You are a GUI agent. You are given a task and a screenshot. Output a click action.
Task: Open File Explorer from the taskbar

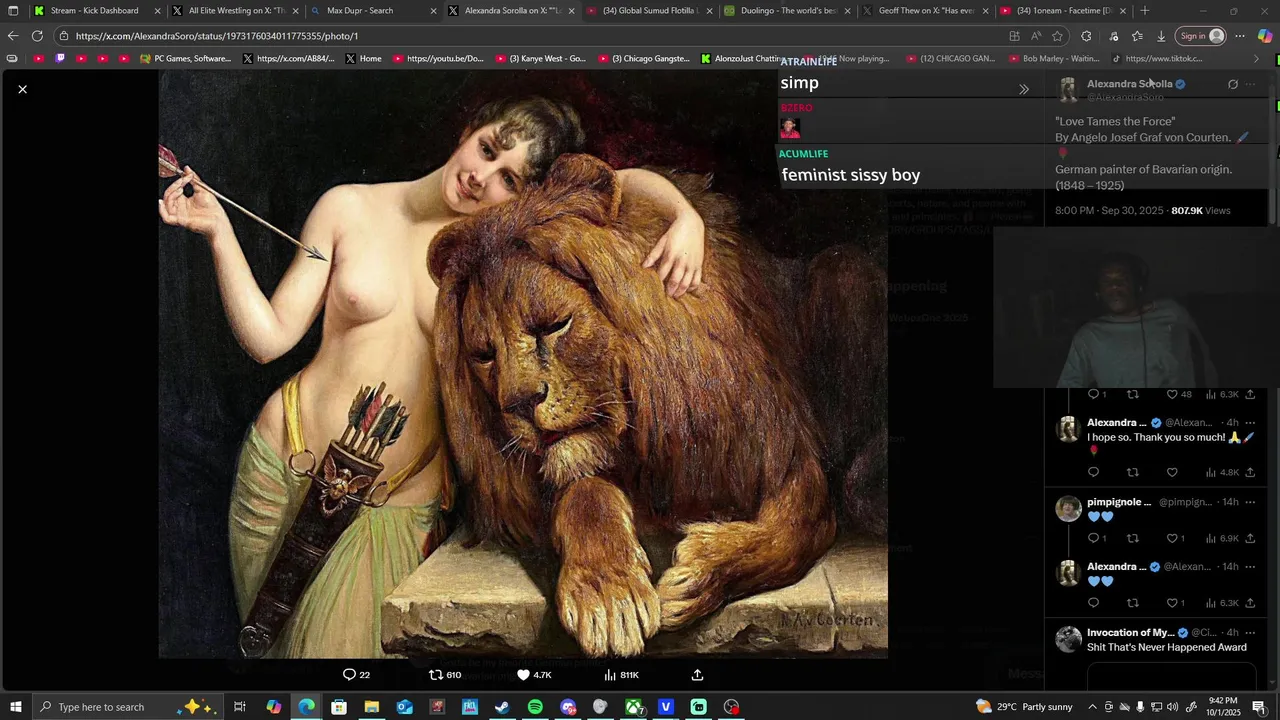[x=371, y=707]
